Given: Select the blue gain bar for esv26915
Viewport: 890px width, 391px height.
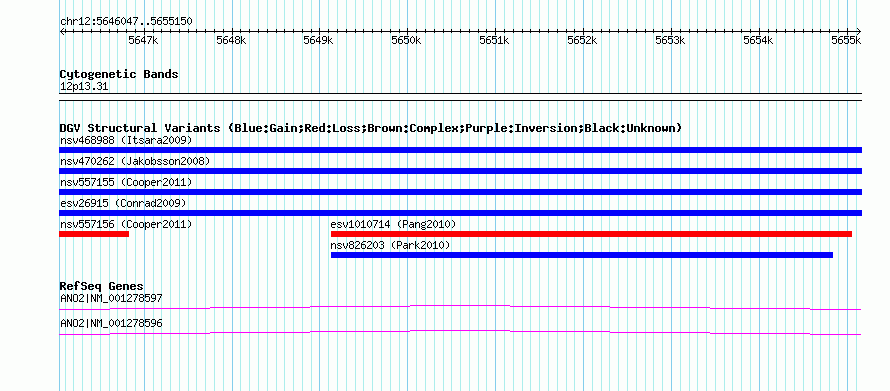Looking at the screenshot, I should [460, 213].
